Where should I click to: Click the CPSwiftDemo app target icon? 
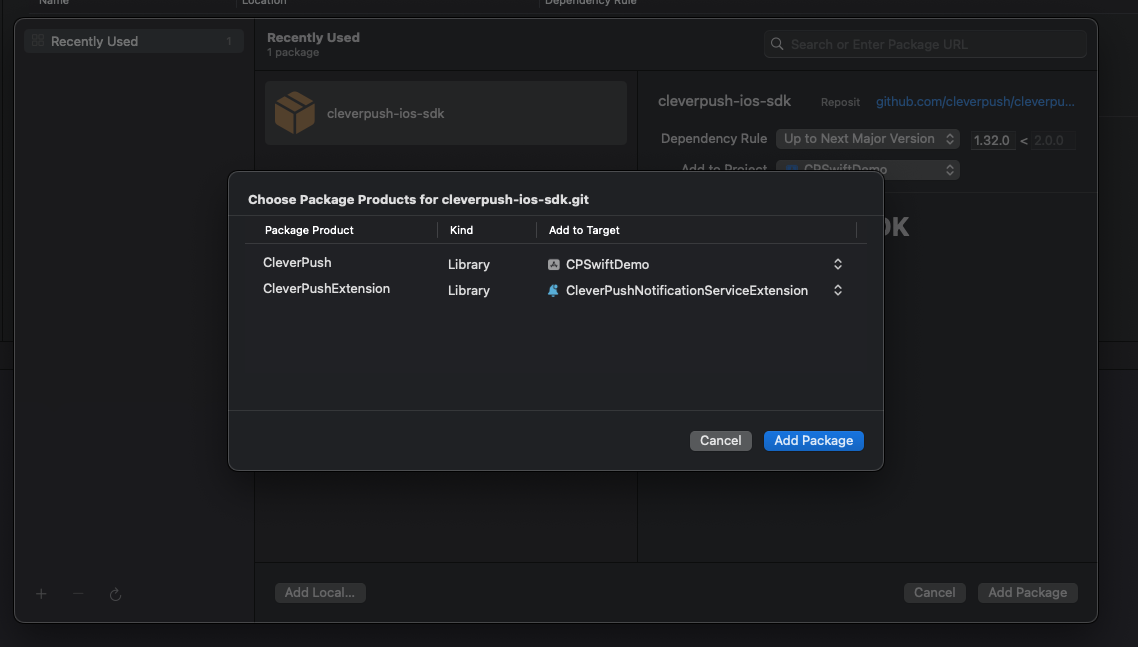click(x=554, y=264)
